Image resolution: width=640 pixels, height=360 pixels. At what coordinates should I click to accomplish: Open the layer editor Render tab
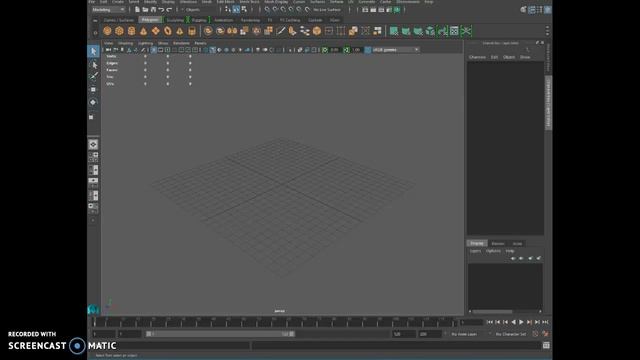tap(498, 244)
